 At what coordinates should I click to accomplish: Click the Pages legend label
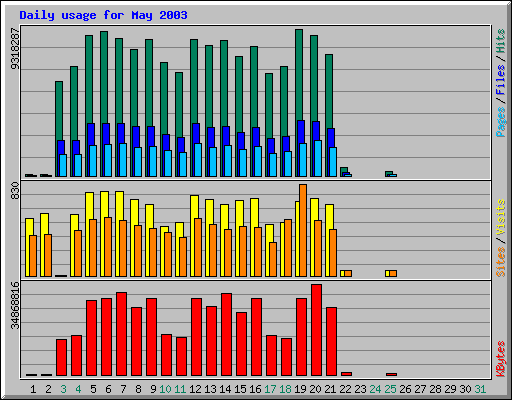click(x=501, y=121)
